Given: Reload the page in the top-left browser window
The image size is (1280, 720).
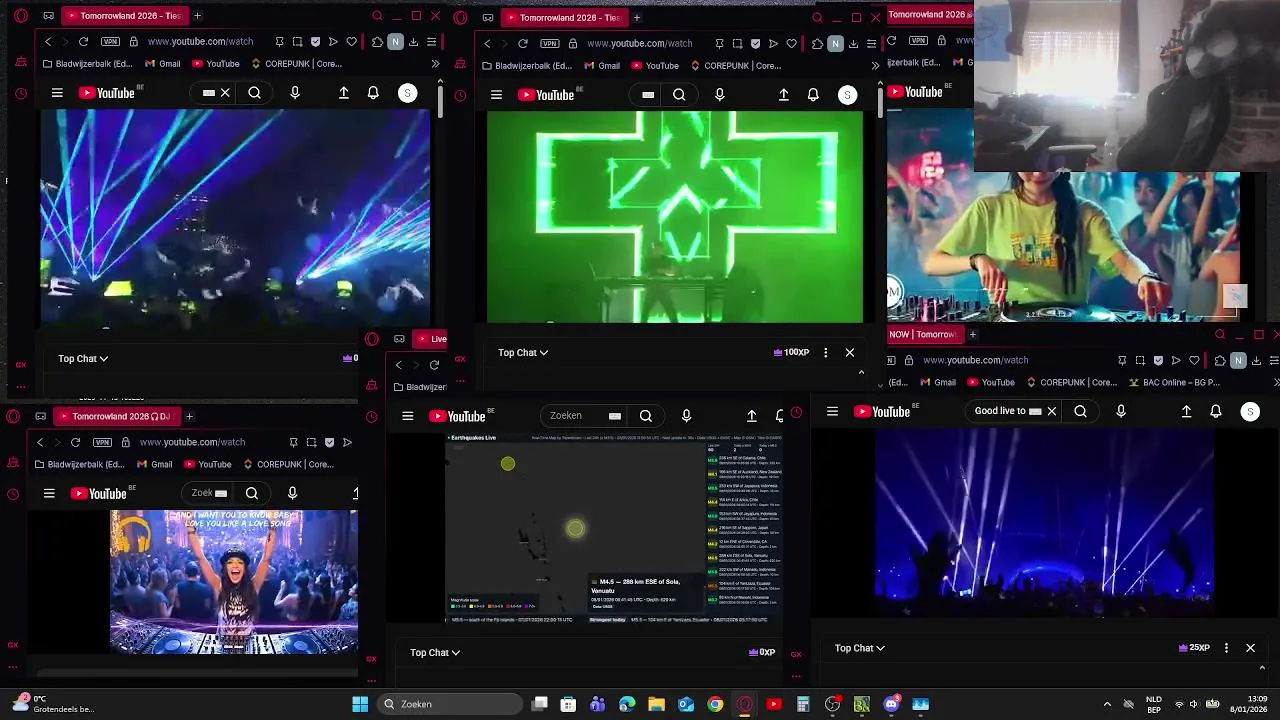Looking at the screenshot, I should 83,42.
